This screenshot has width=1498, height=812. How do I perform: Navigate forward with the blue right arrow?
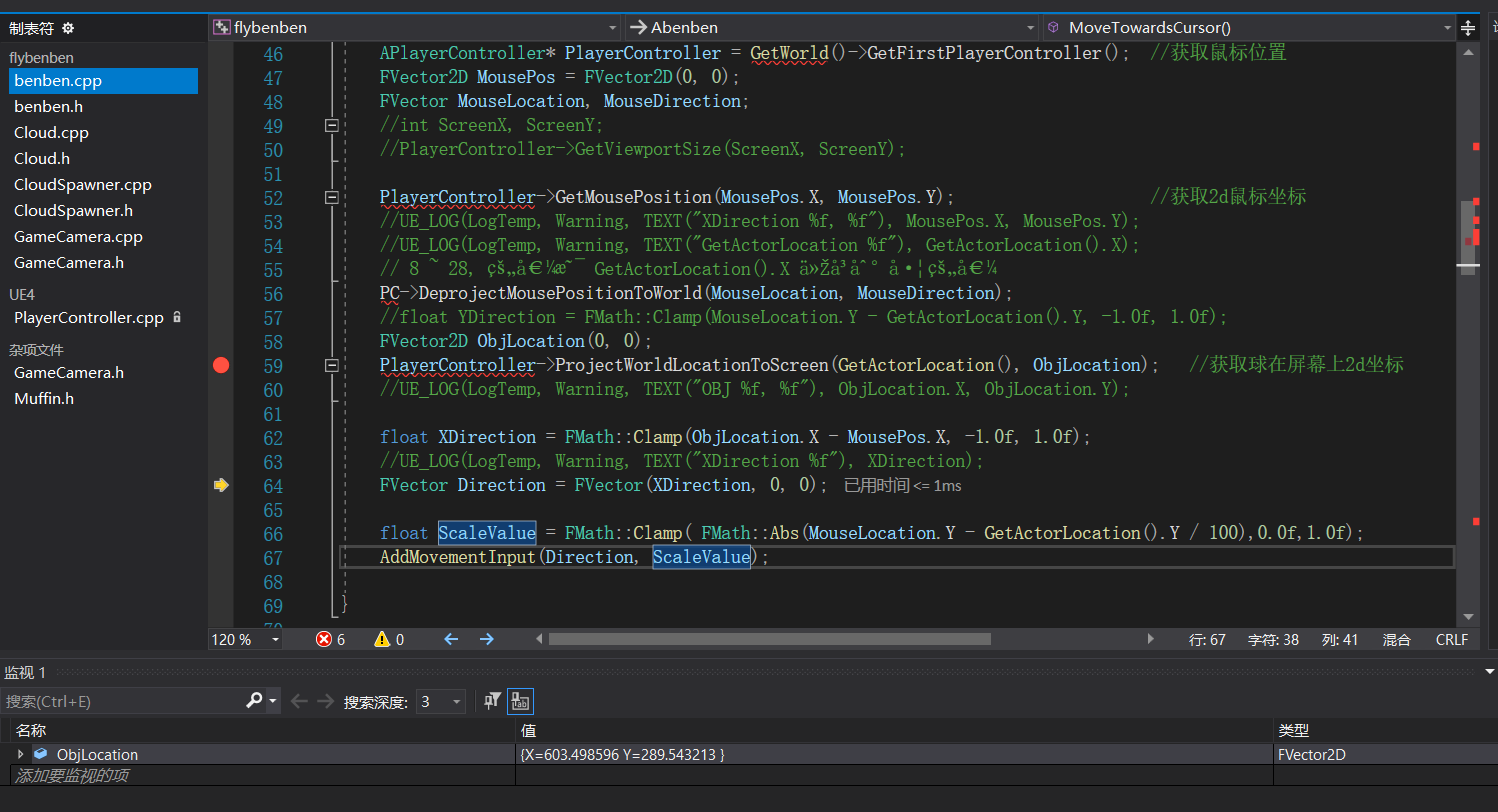pos(486,639)
